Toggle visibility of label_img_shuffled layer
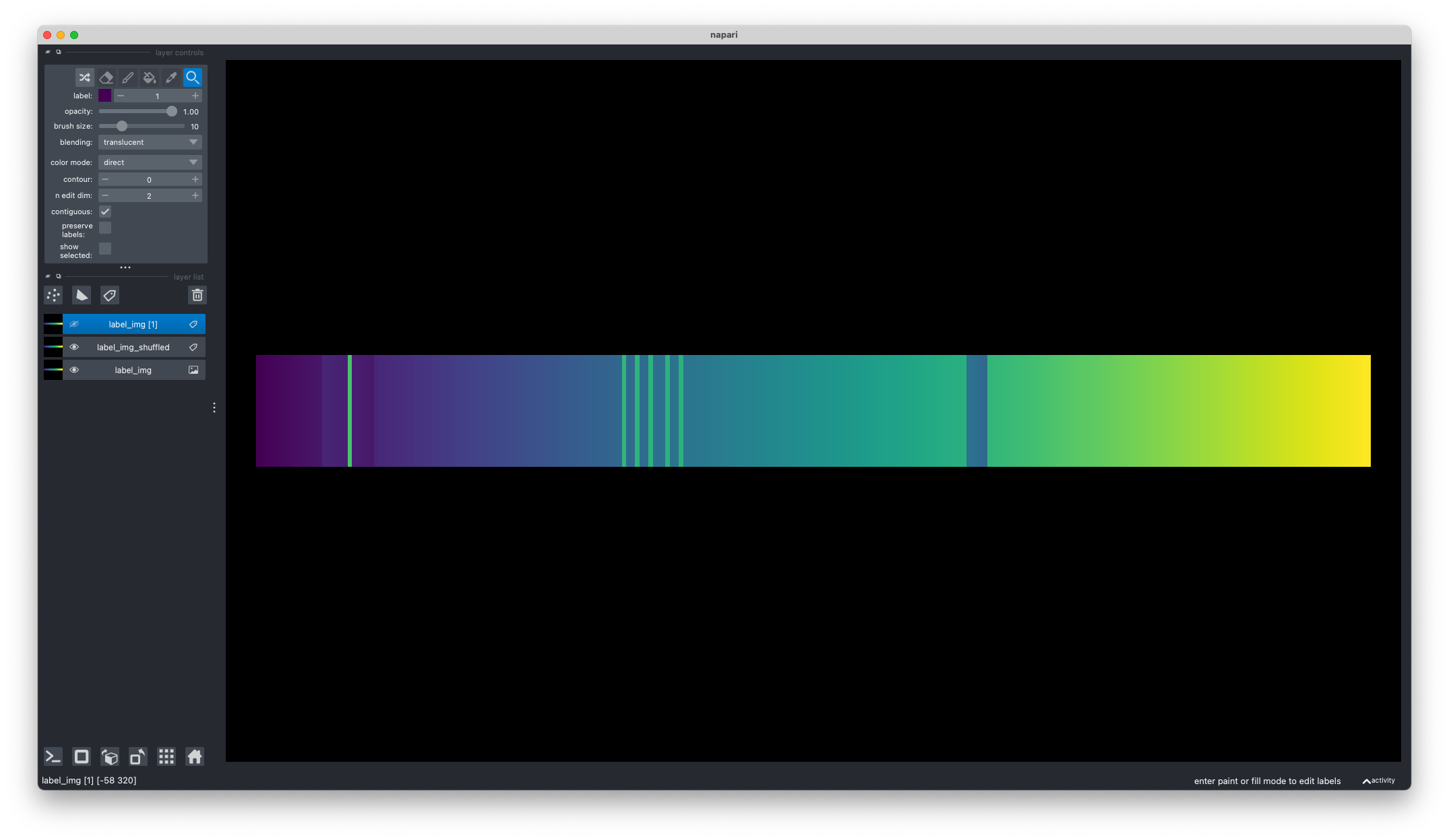The height and width of the screenshot is (840, 1449). click(x=74, y=347)
